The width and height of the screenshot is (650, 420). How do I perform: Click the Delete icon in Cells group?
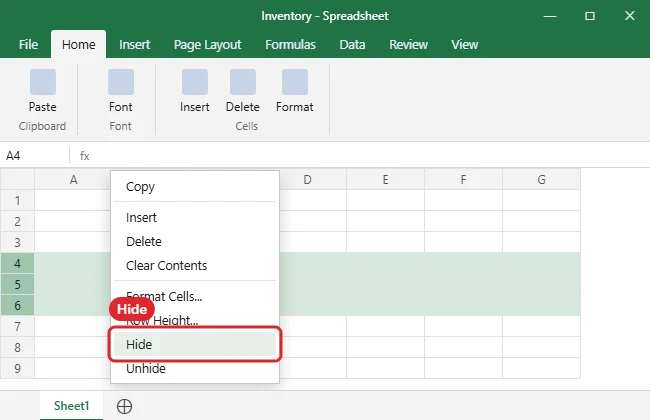[x=243, y=82]
